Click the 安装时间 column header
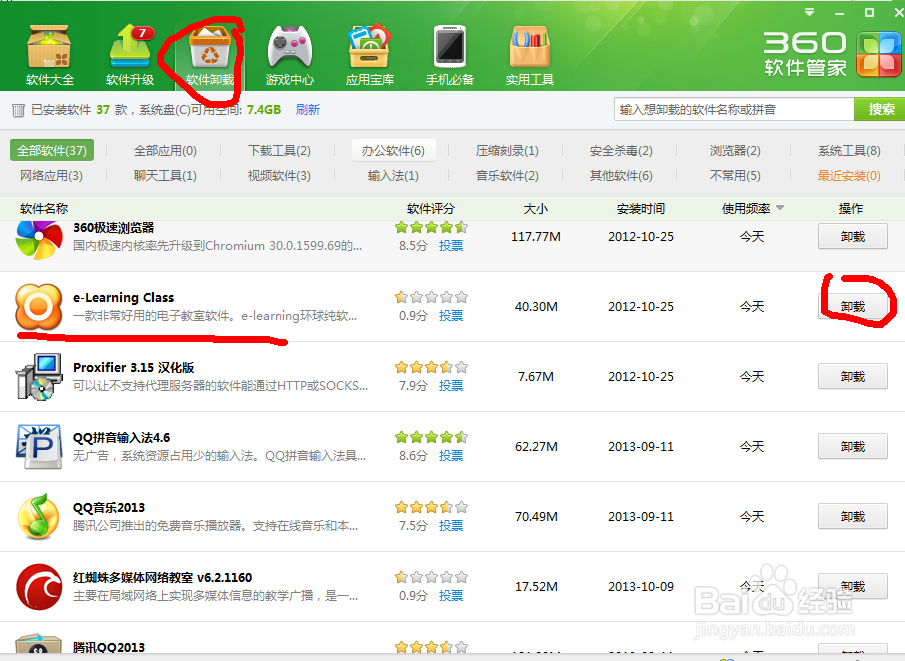 (x=641, y=208)
